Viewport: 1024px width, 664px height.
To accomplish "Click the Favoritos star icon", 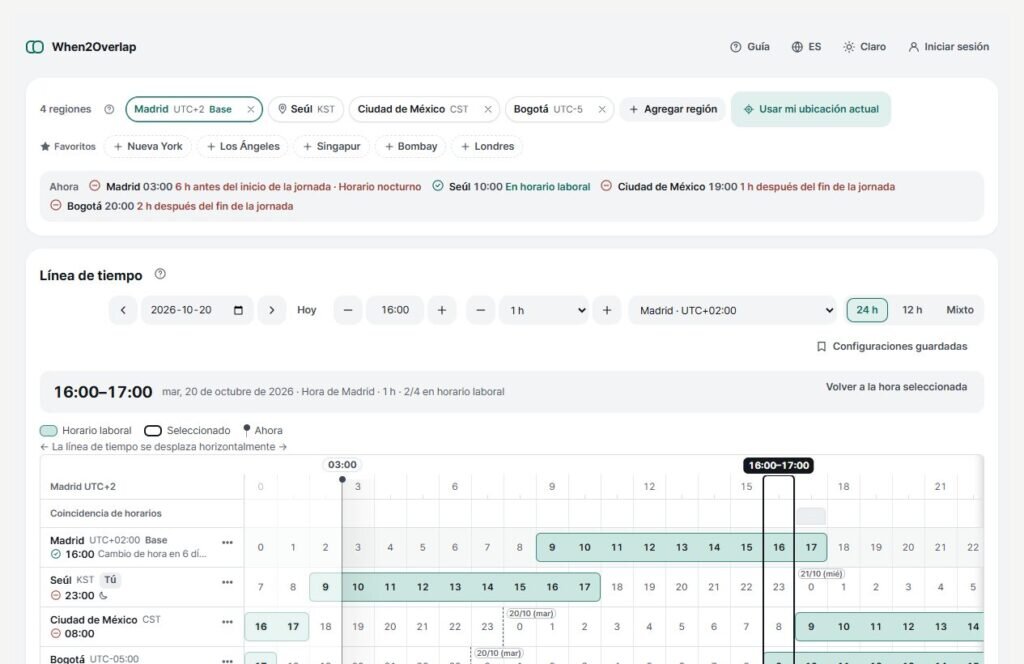I will point(45,146).
